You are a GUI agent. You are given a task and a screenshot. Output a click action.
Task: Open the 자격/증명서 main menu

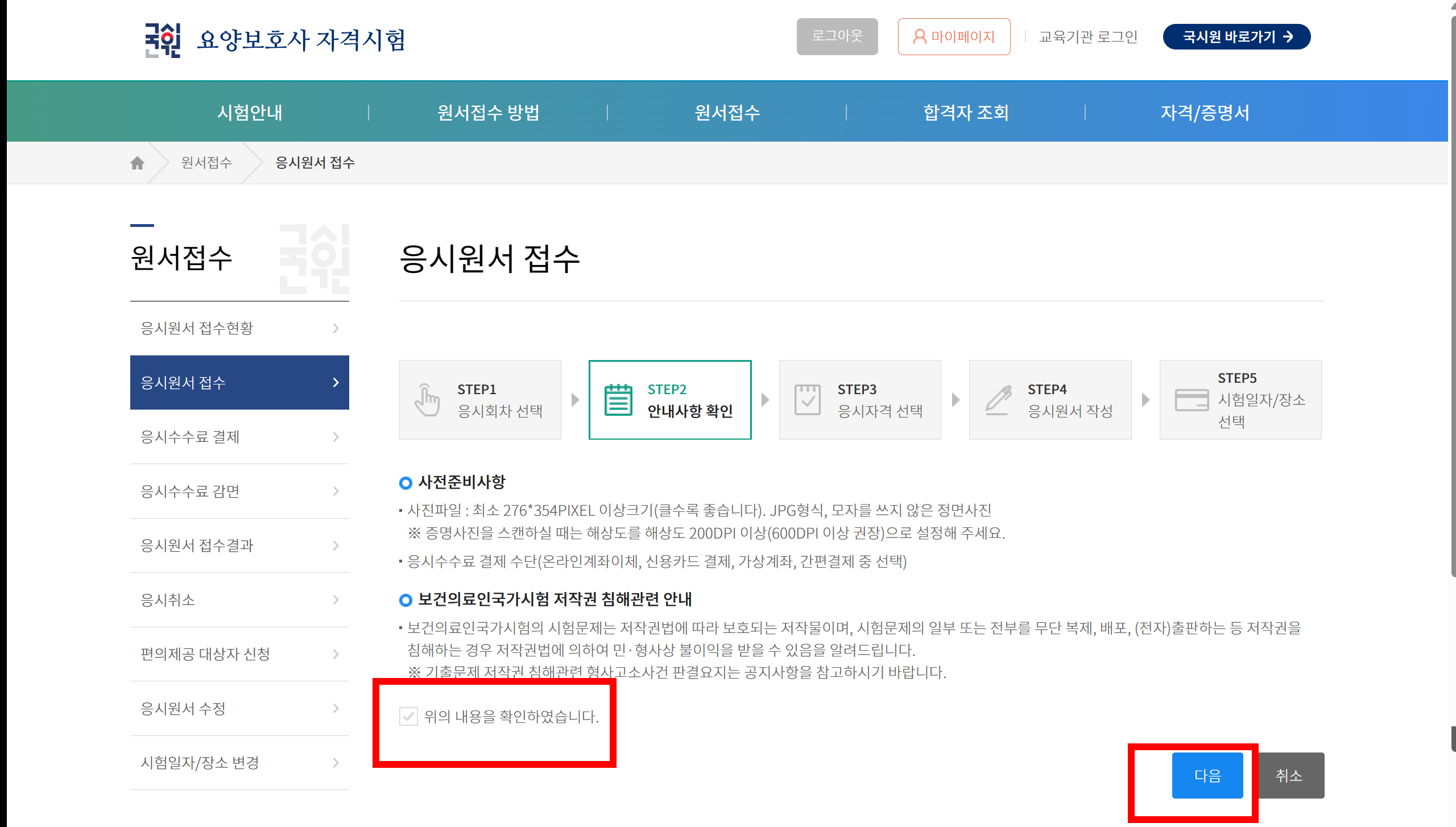pos(1205,112)
